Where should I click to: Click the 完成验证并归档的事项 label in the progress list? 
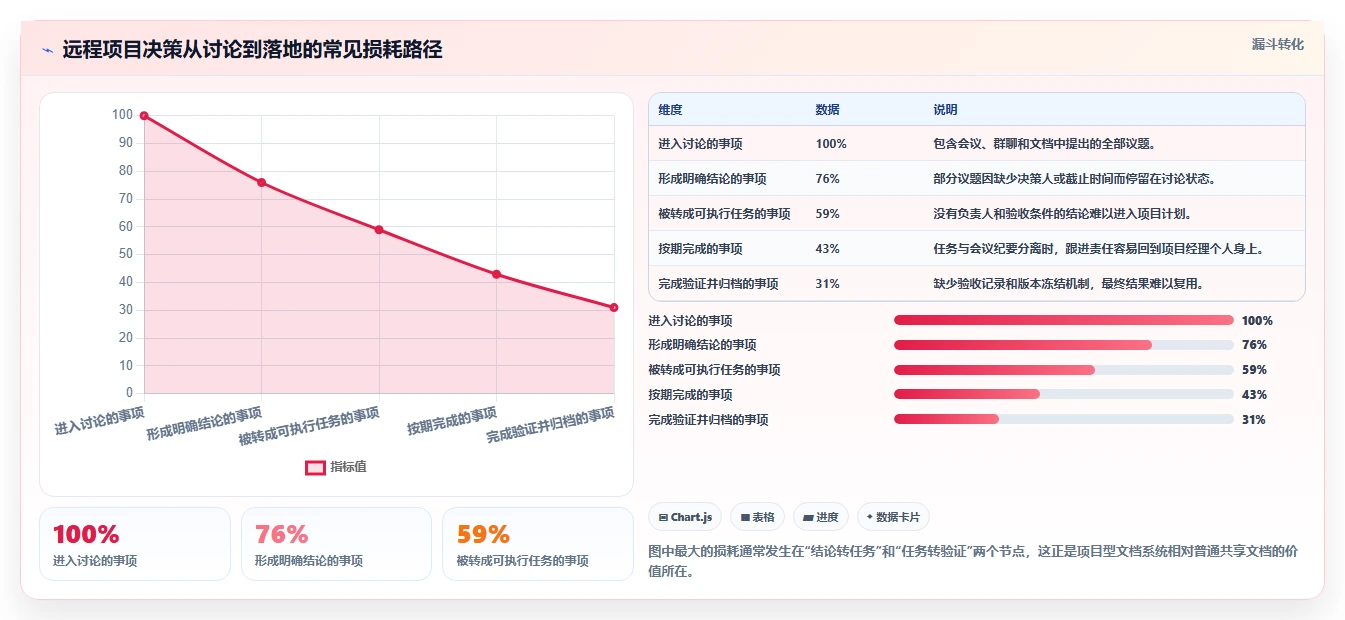pos(708,420)
